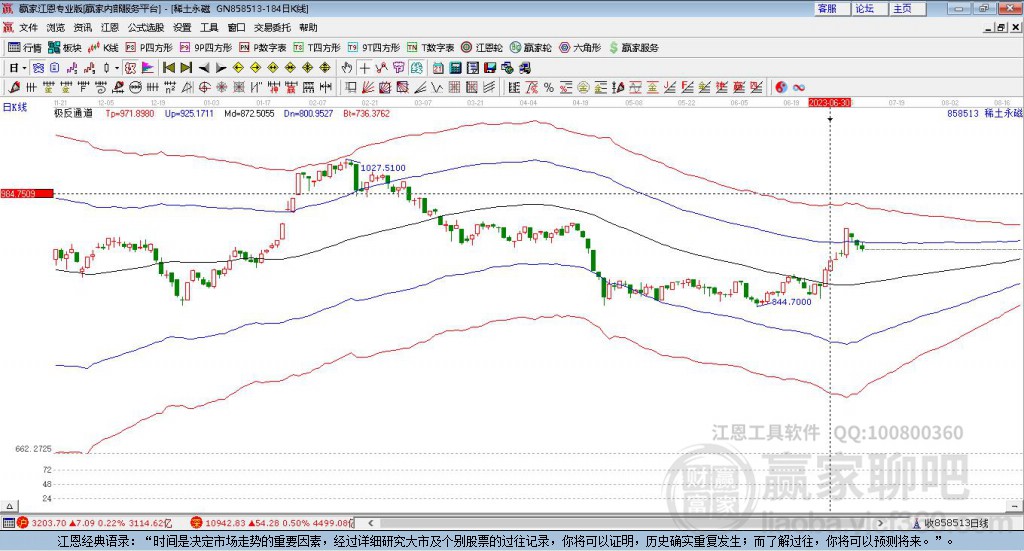The height and width of the screenshot is (551, 1024).
Task: Select the percent % drawing tool
Action: click(x=549, y=87)
